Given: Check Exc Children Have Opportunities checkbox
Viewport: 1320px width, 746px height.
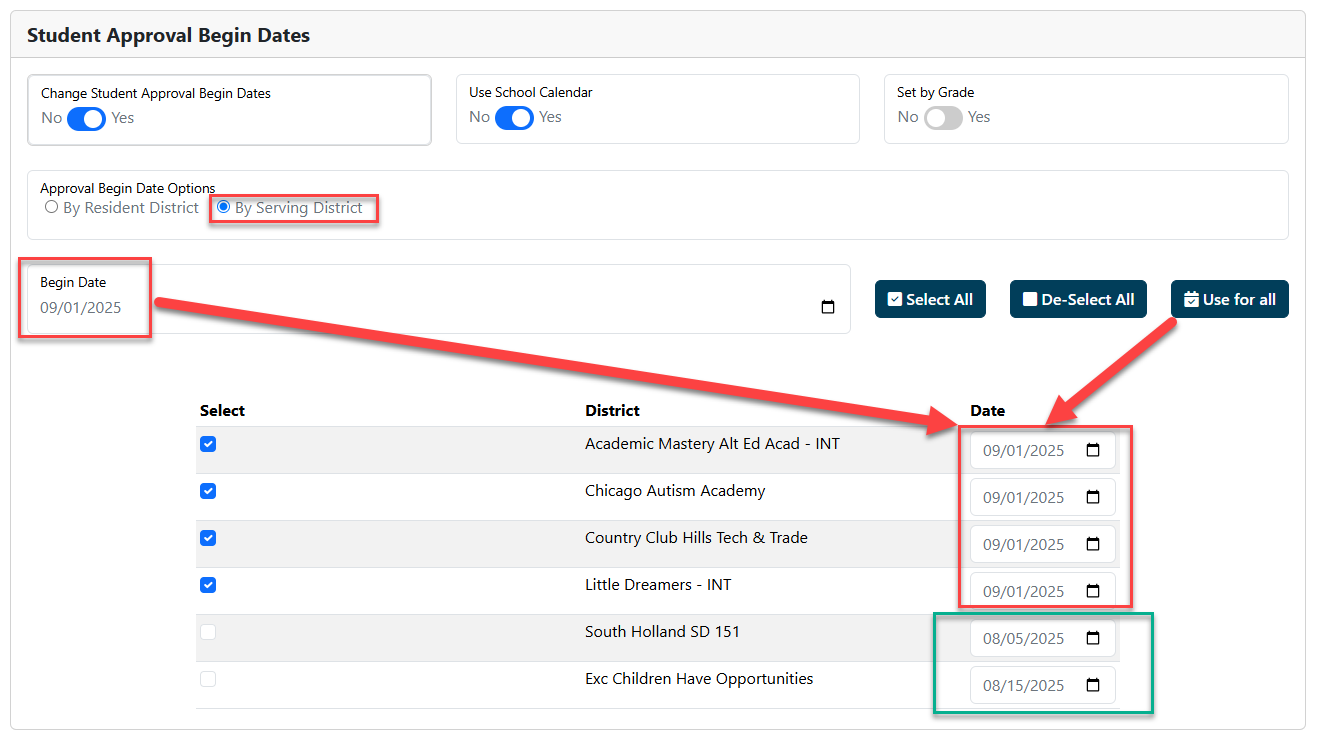Looking at the screenshot, I should click(x=208, y=679).
